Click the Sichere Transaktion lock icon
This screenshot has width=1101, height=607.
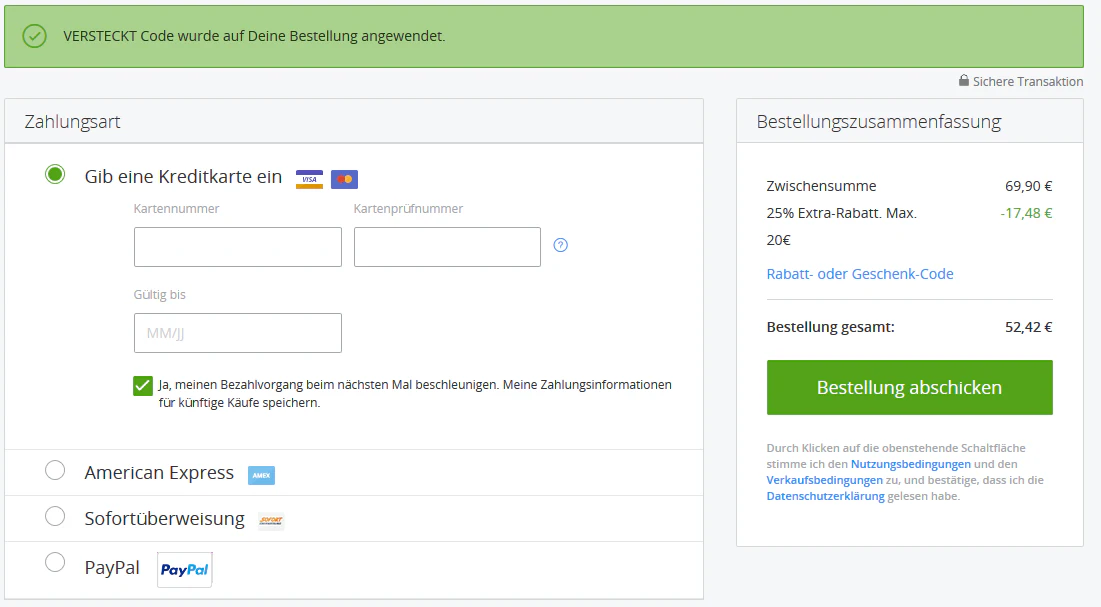tap(964, 81)
